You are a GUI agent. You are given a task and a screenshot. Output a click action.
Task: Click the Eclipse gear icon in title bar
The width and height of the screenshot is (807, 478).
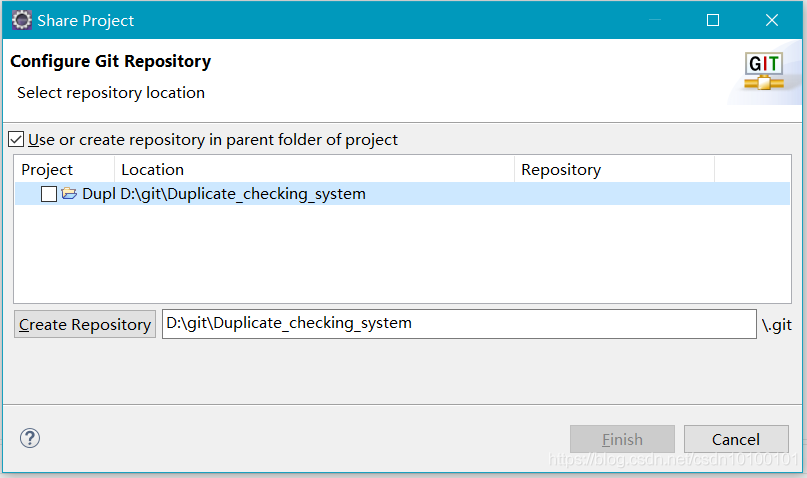click(22, 21)
